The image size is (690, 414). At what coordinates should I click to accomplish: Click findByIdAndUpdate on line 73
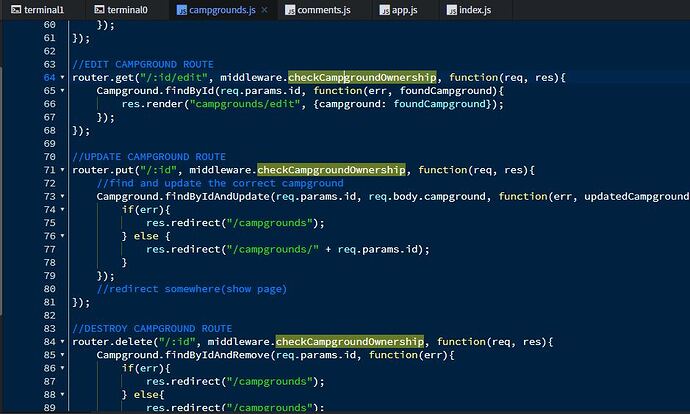(x=217, y=196)
